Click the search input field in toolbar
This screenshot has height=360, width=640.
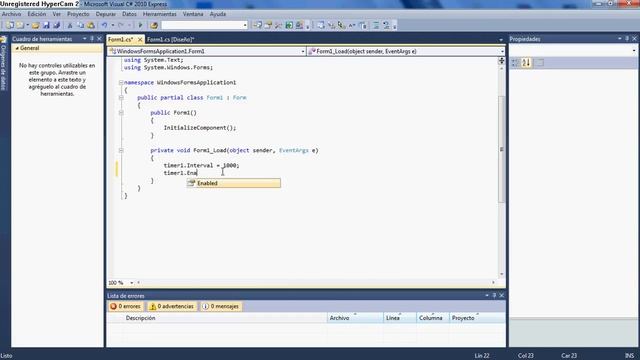(x=202, y=25)
